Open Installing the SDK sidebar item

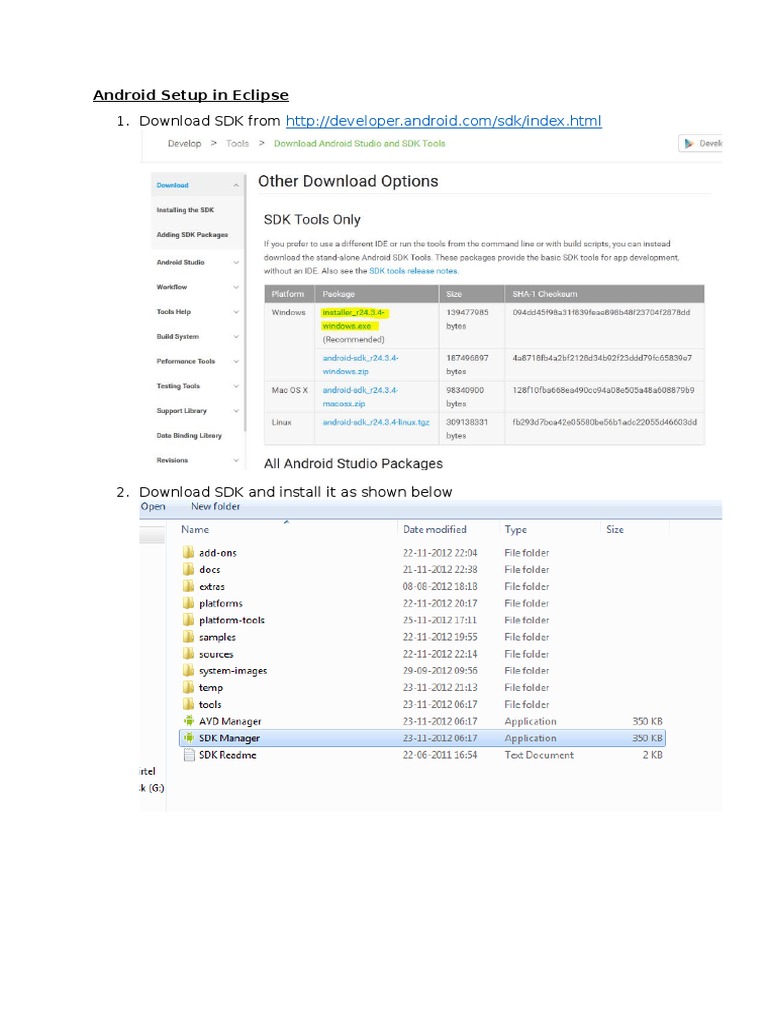point(185,210)
